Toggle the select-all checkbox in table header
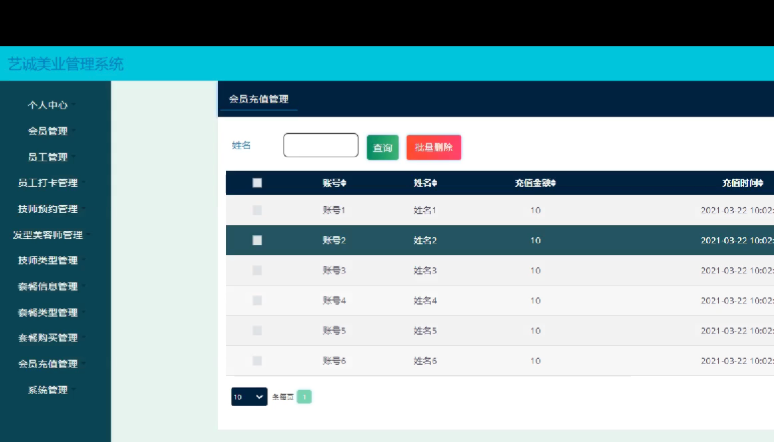 click(x=257, y=183)
